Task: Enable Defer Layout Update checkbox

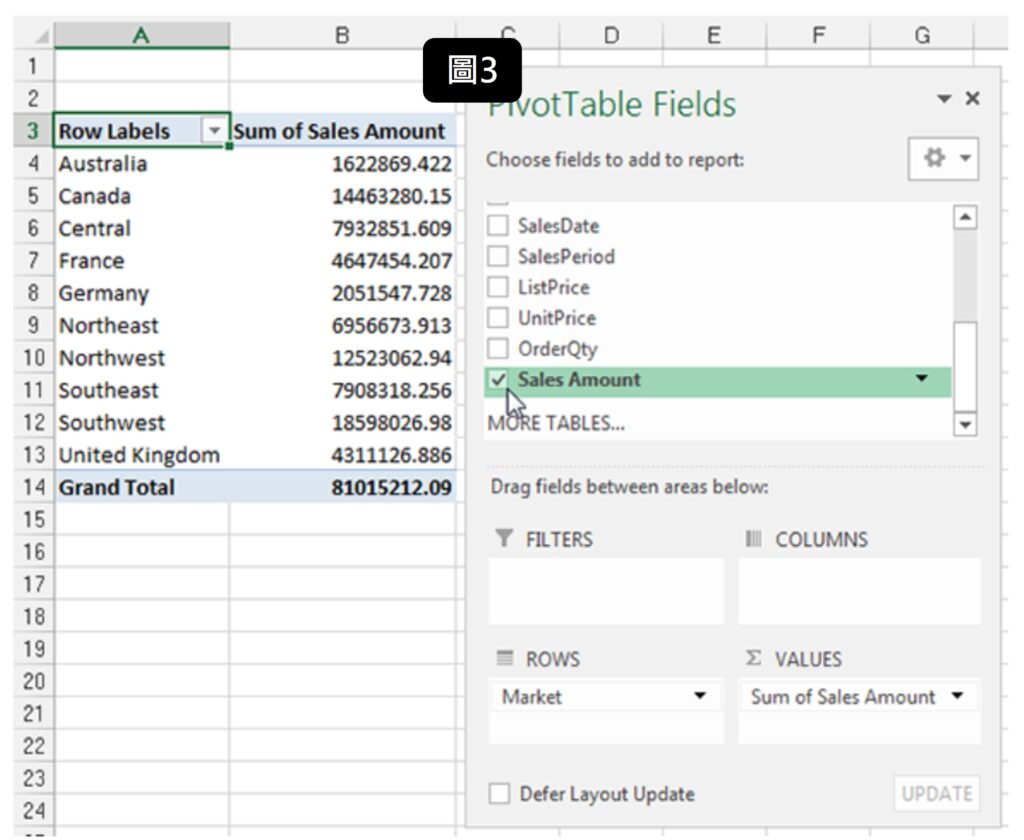Action: [x=499, y=795]
